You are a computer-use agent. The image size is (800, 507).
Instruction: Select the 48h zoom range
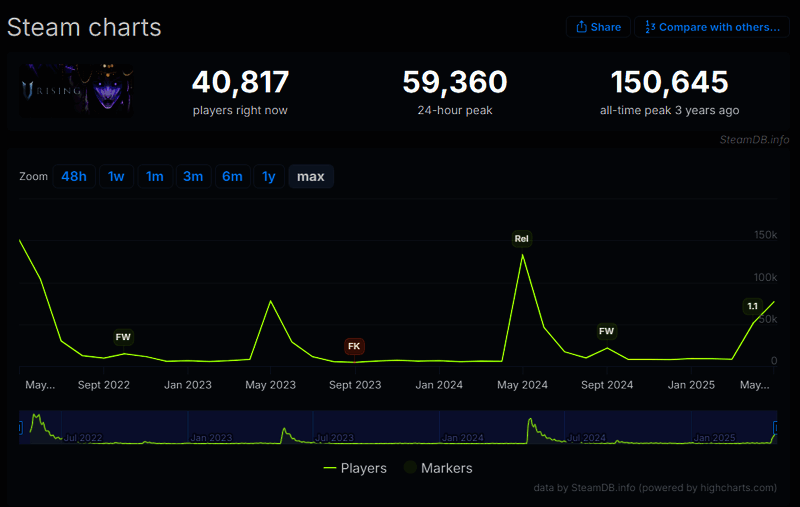(x=74, y=177)
